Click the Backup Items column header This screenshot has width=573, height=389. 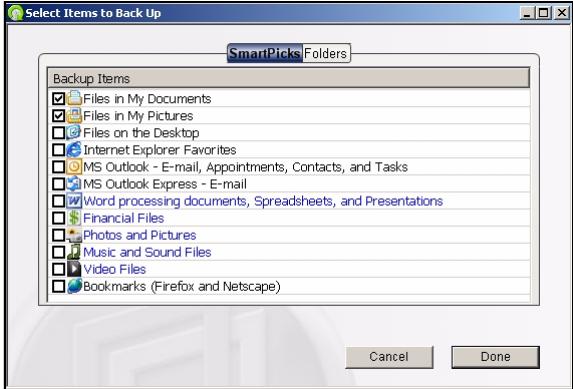click(289, 78)
